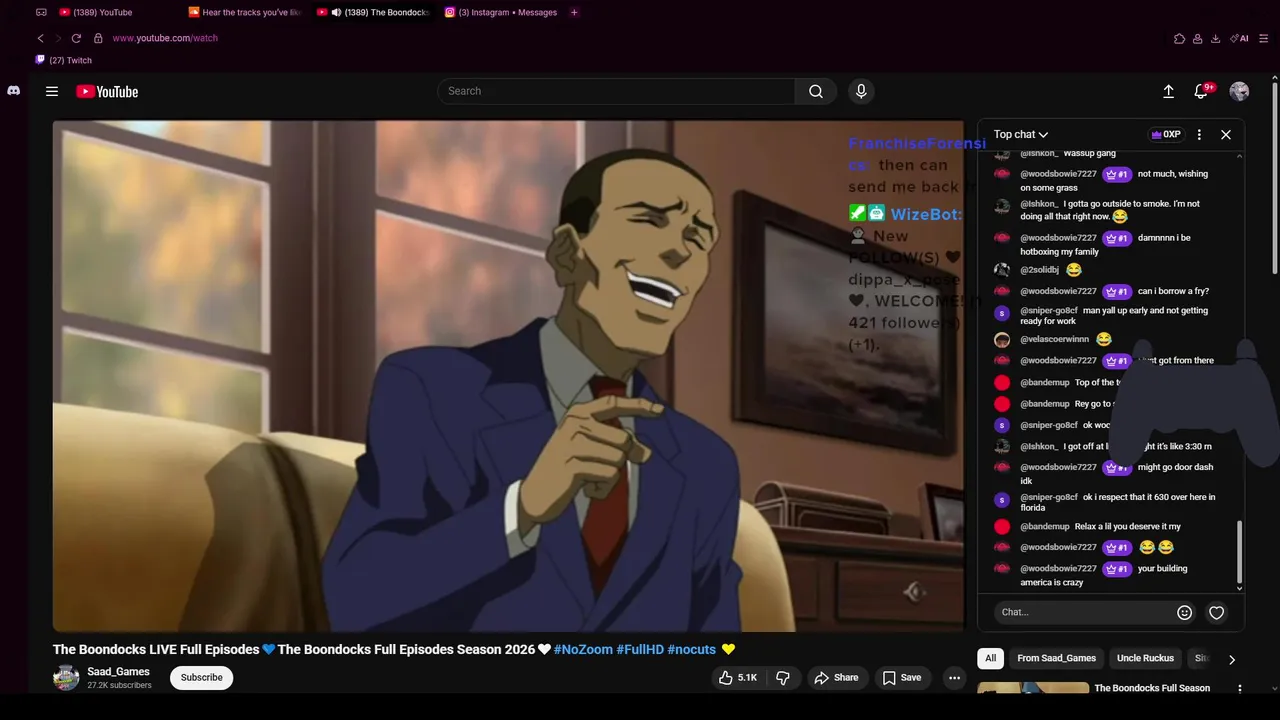1280x720 pixels.
Task: Close the live chat panel
Action: tap(1226, 134)
